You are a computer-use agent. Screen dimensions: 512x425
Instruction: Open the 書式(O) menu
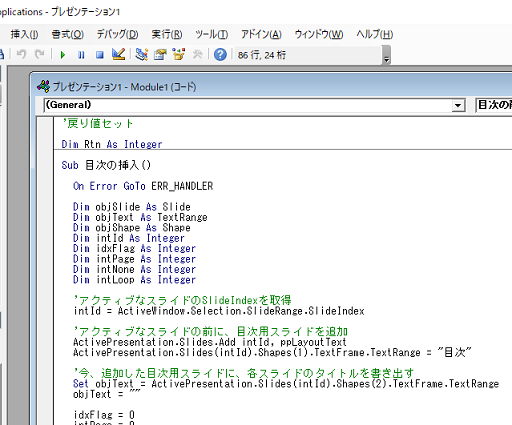68,34
